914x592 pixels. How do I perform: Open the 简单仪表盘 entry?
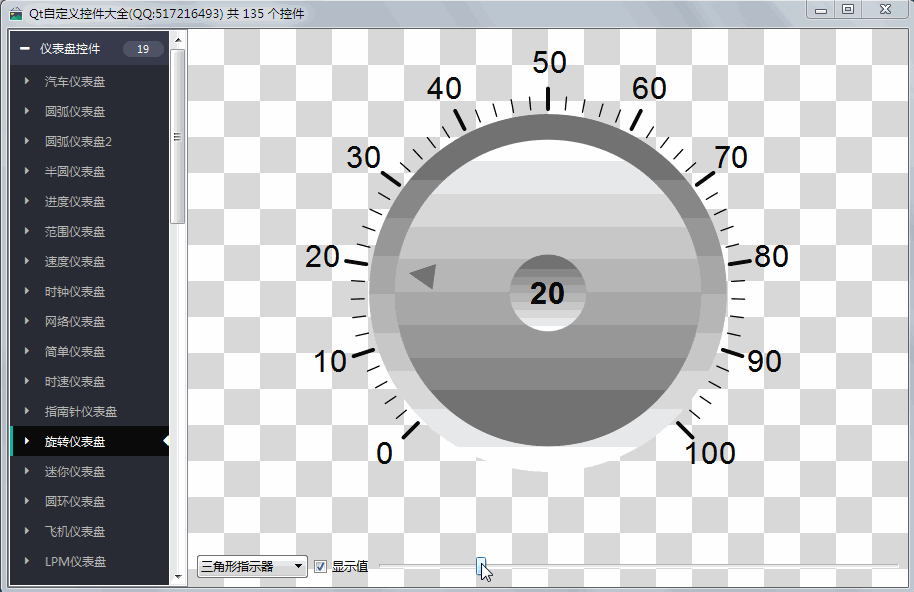[90, 351]
